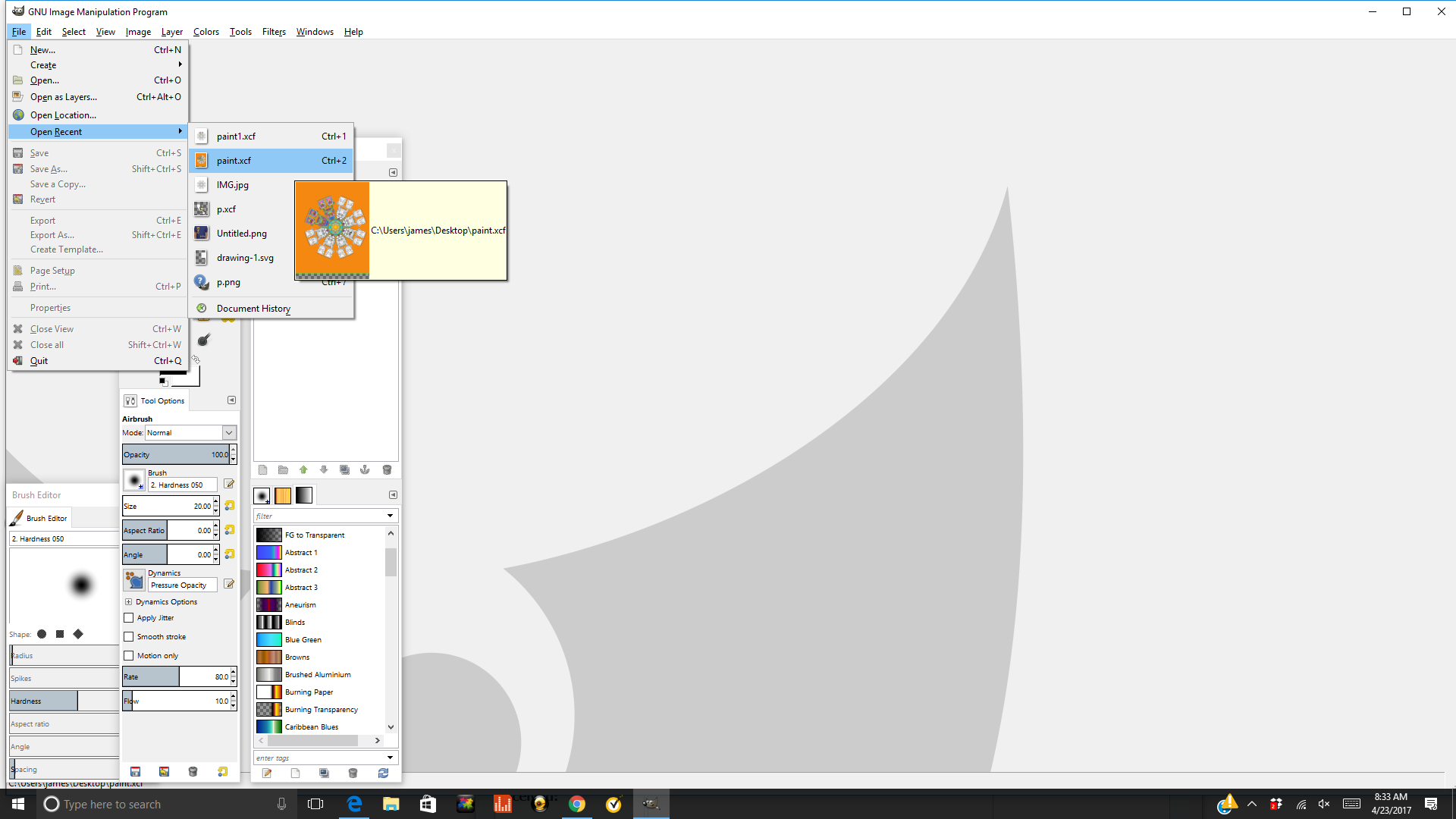This screenshot has height=819, width=1456.
Task: Lower layer with green down arrow
Action: tap(324, 470)
